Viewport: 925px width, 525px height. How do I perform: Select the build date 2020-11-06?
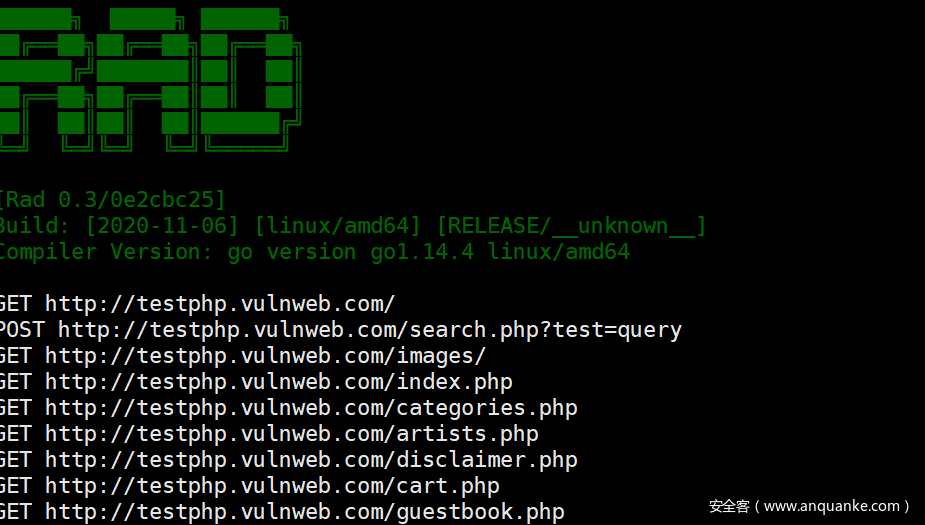pyautogui.click(x=162, y=226)
